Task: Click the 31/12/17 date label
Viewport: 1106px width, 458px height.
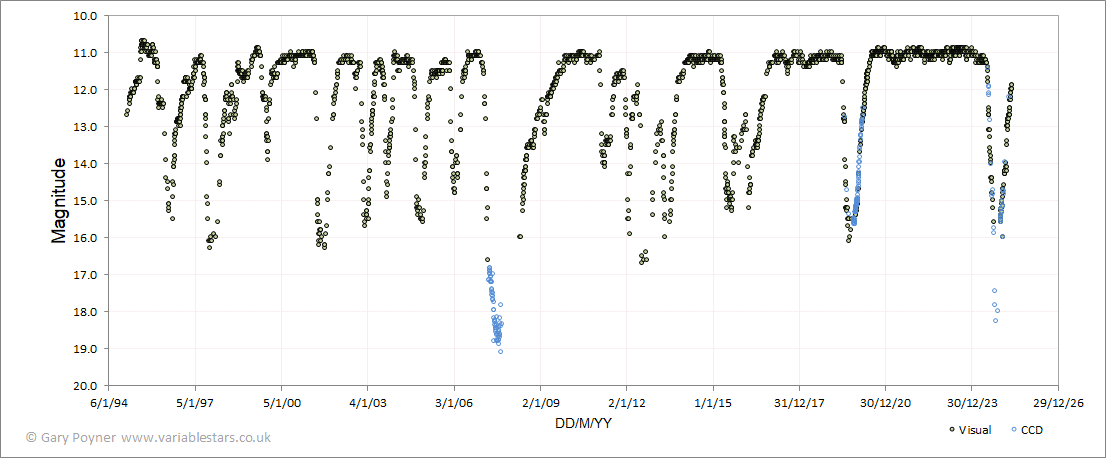Action: coord(799,404)
